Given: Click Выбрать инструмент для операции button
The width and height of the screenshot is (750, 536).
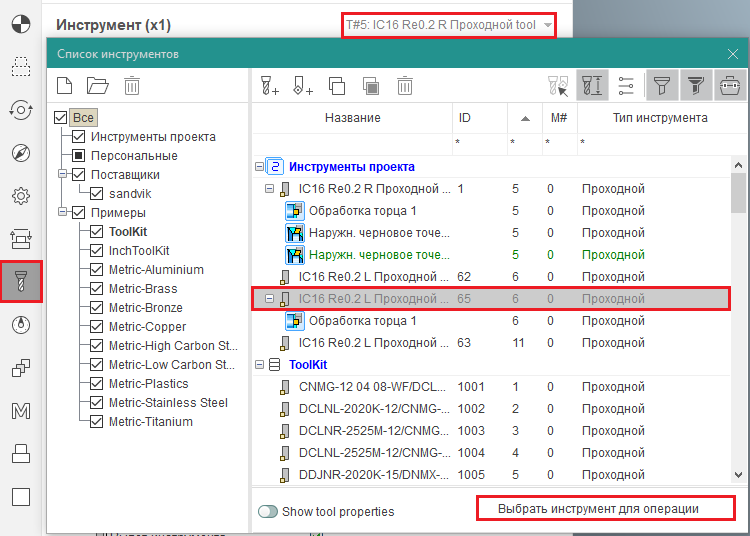Looking at the screenshot, I should [x=605, y=509].
